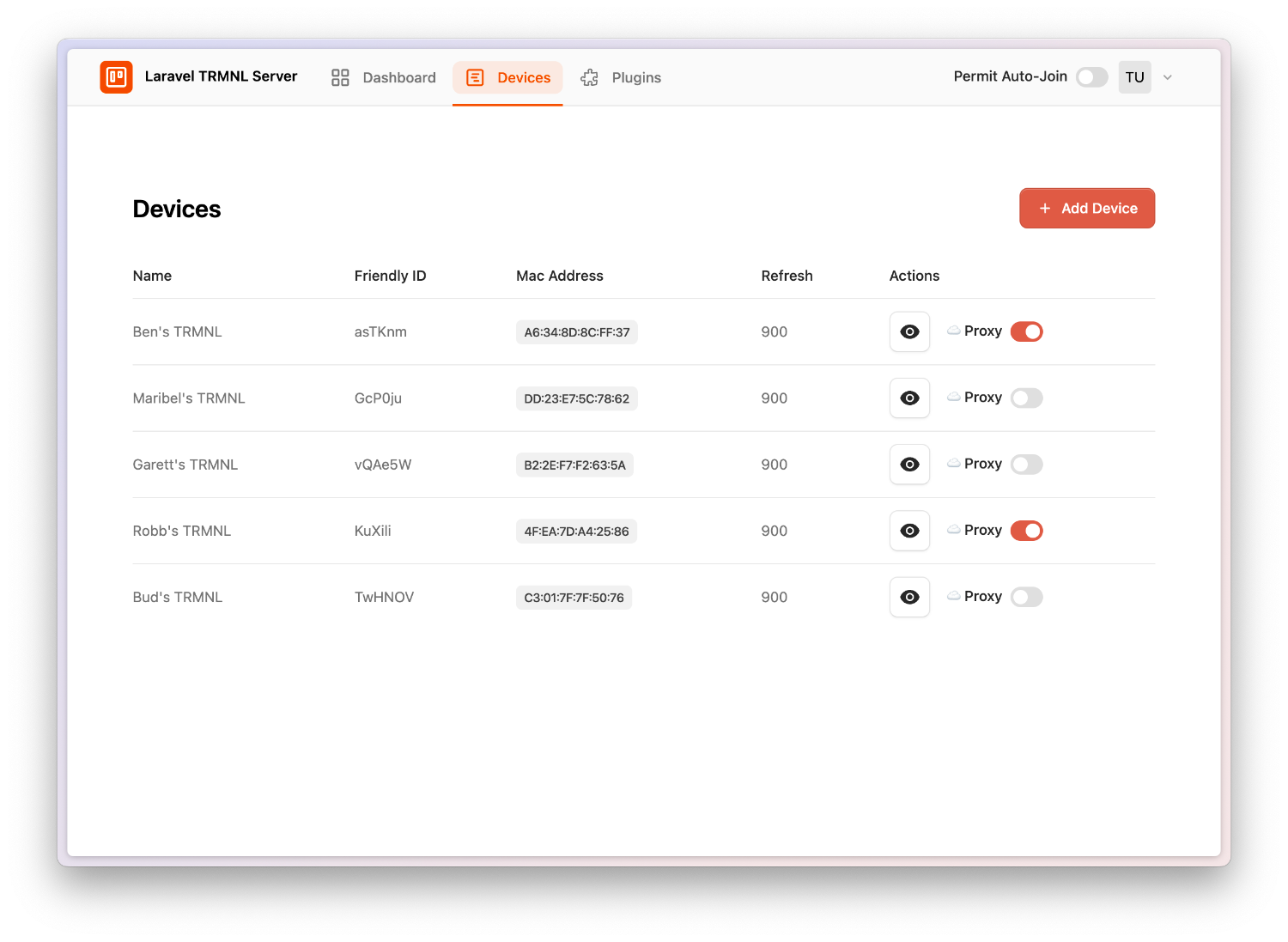
Task: Click the cloud icon beside Maribel's Proxy
Action: [x=953, y=397]
